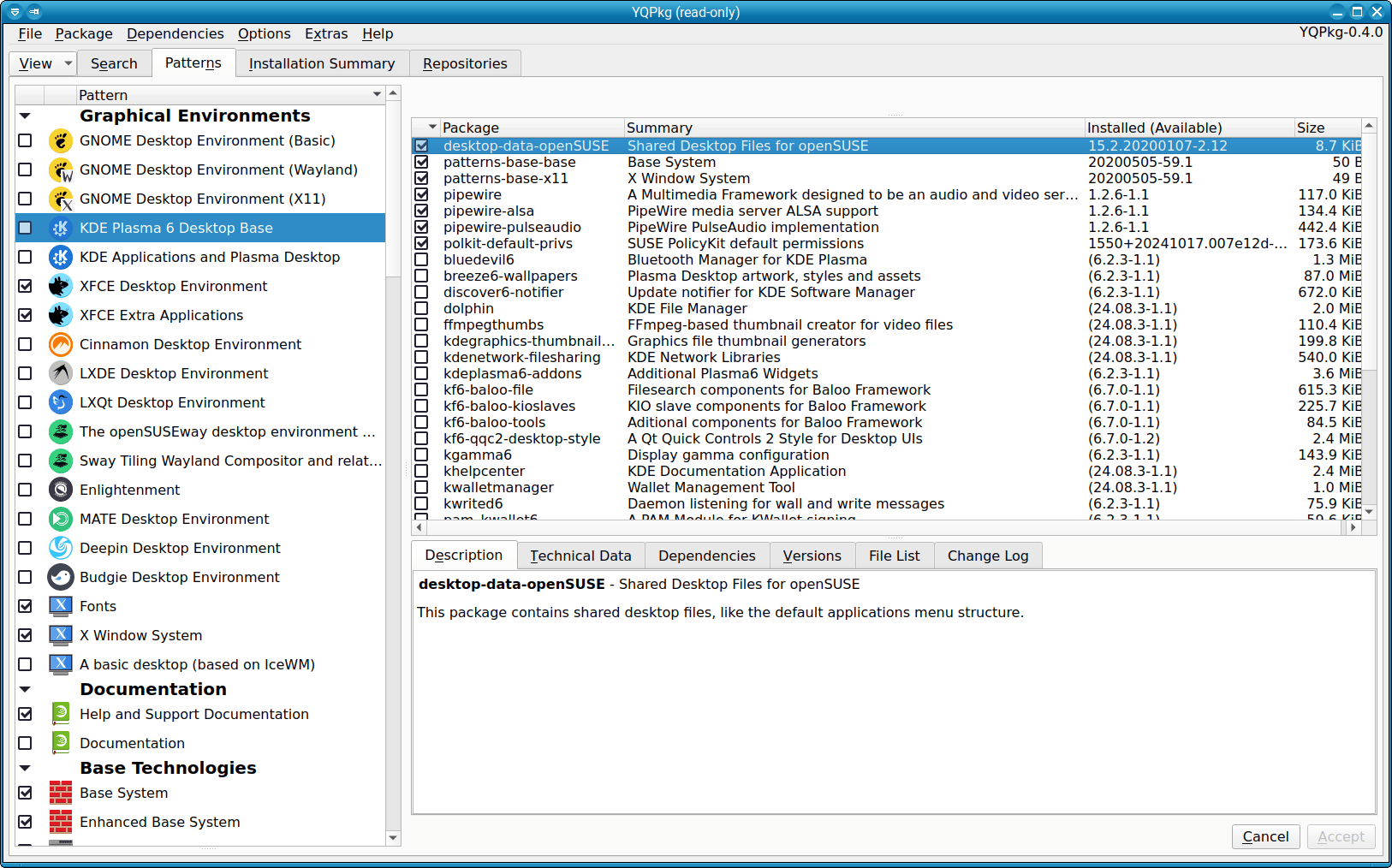Click the MATE Desktop Environment icon

pos(60,519)
